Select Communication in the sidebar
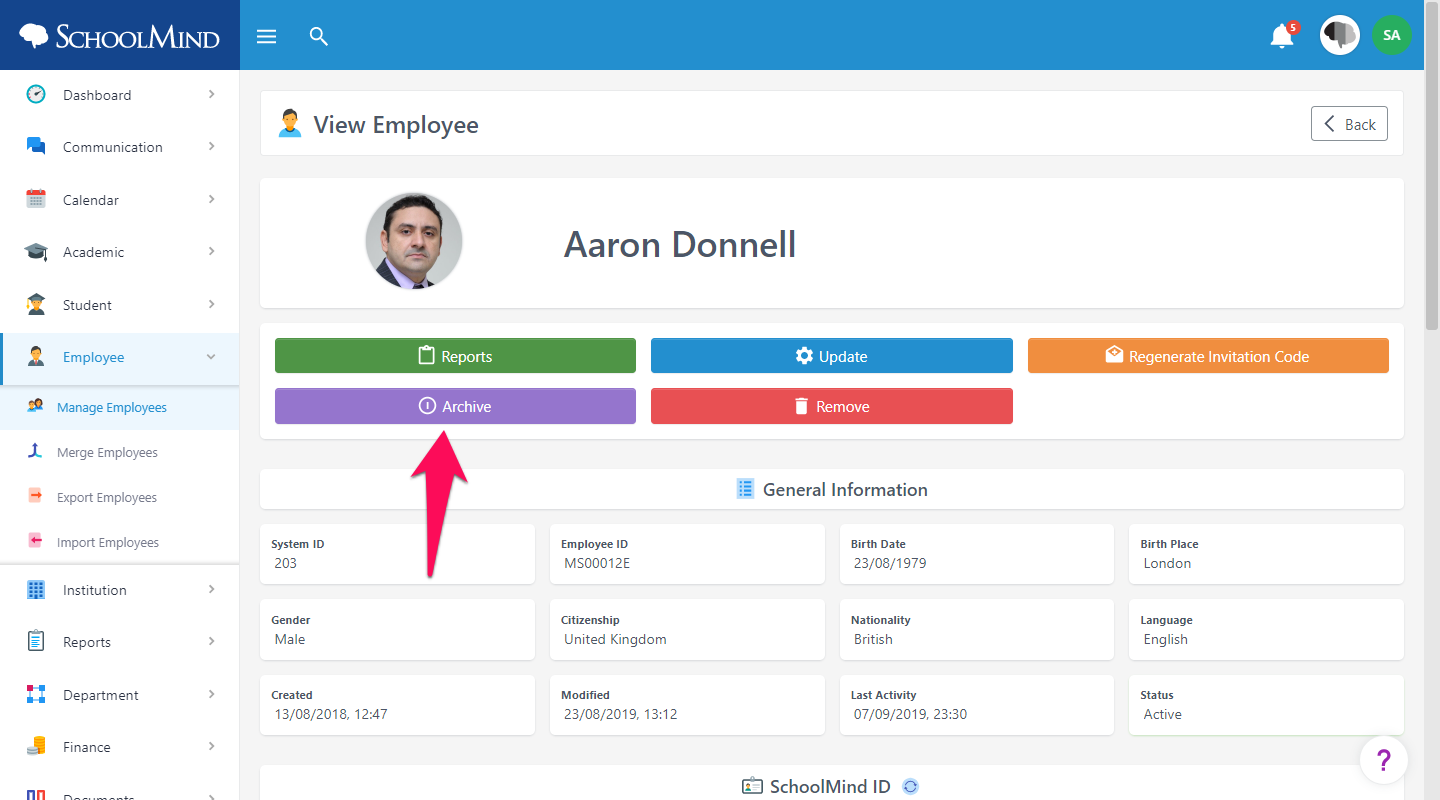Viewport: 1440px width, 800px height. pyautogui.click(x=120, y=147)
